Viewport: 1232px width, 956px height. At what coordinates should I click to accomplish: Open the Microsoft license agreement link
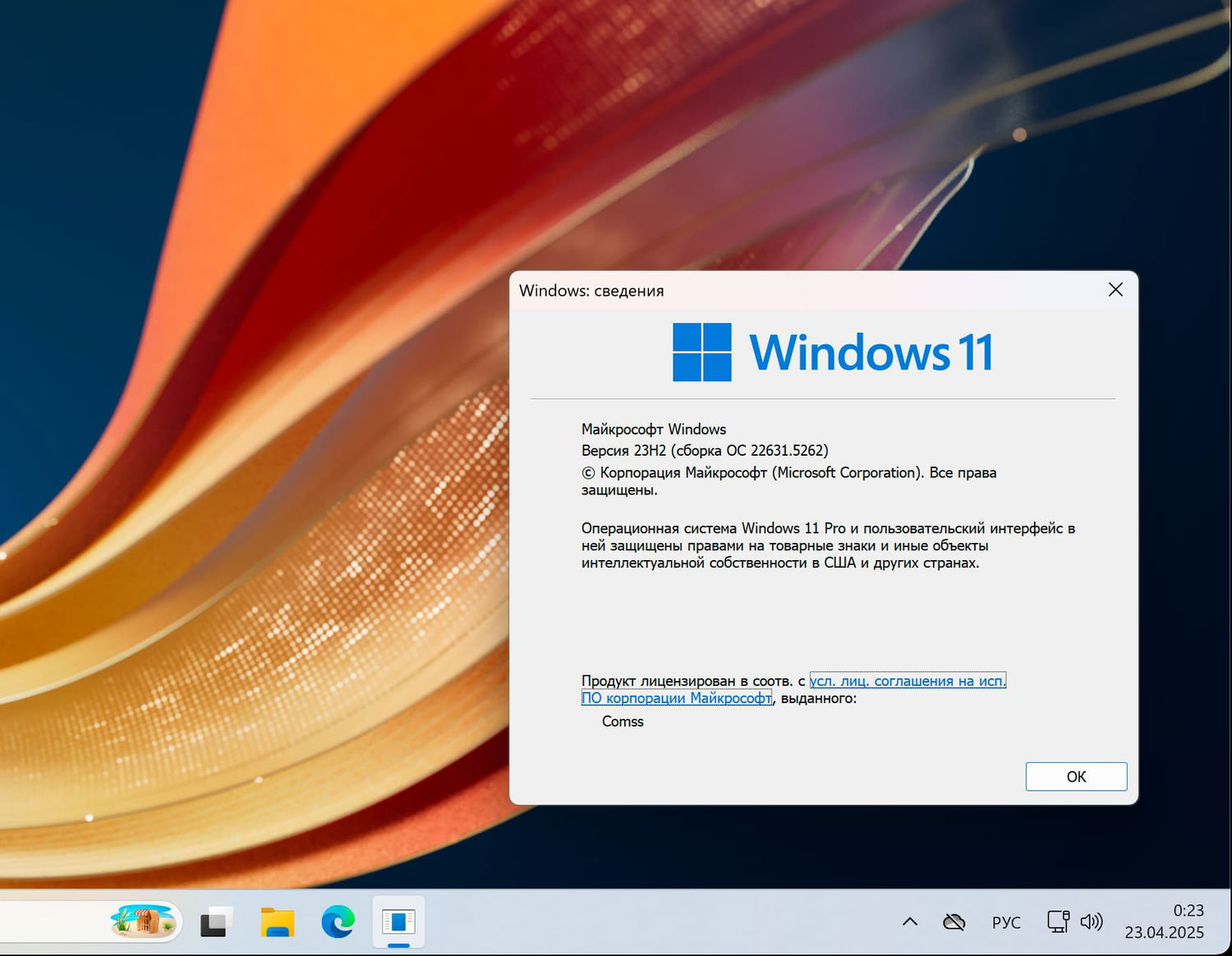pyautogui.click(x=907, y=680)
